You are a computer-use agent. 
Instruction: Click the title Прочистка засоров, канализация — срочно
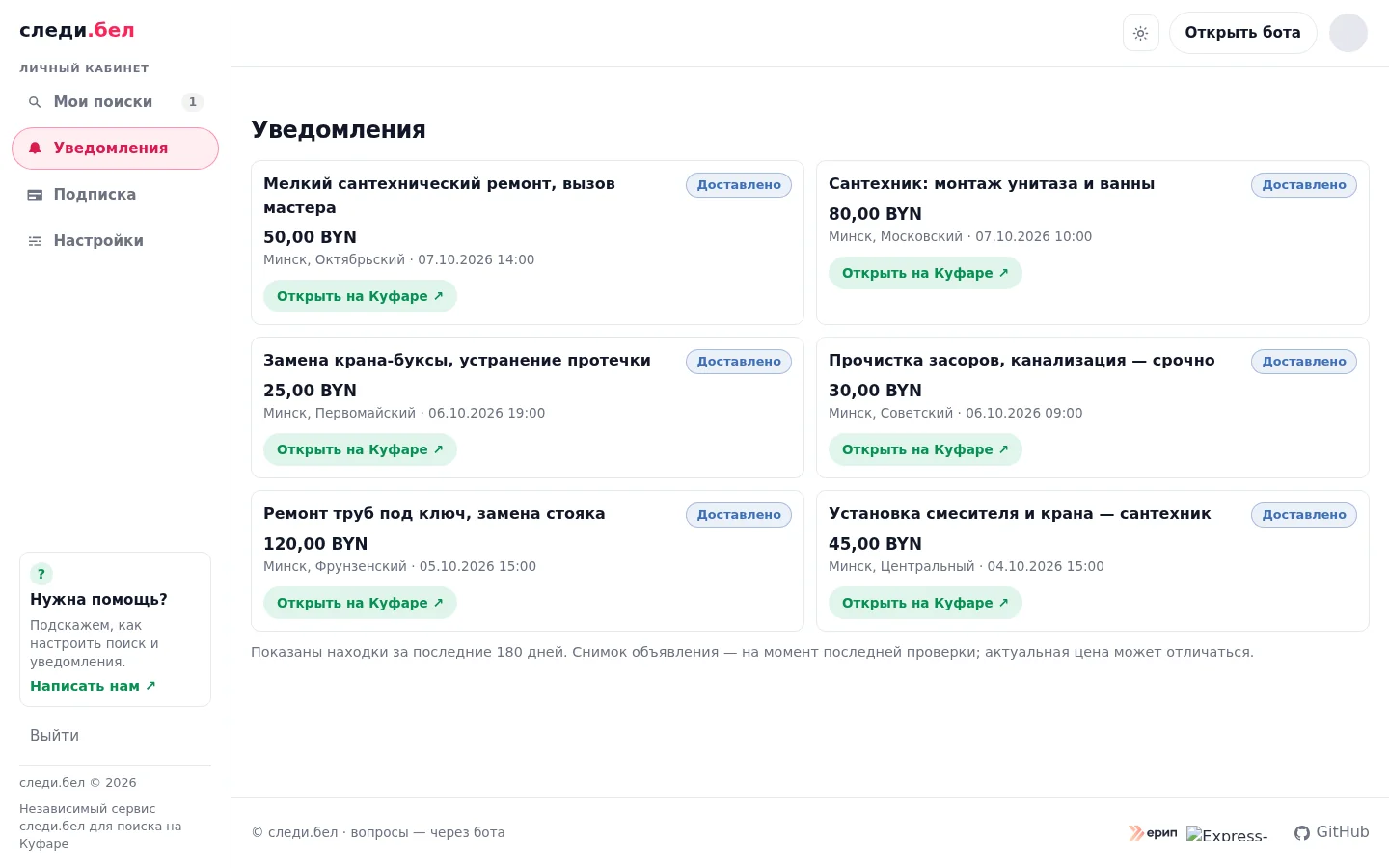[x=1021, y=361]
